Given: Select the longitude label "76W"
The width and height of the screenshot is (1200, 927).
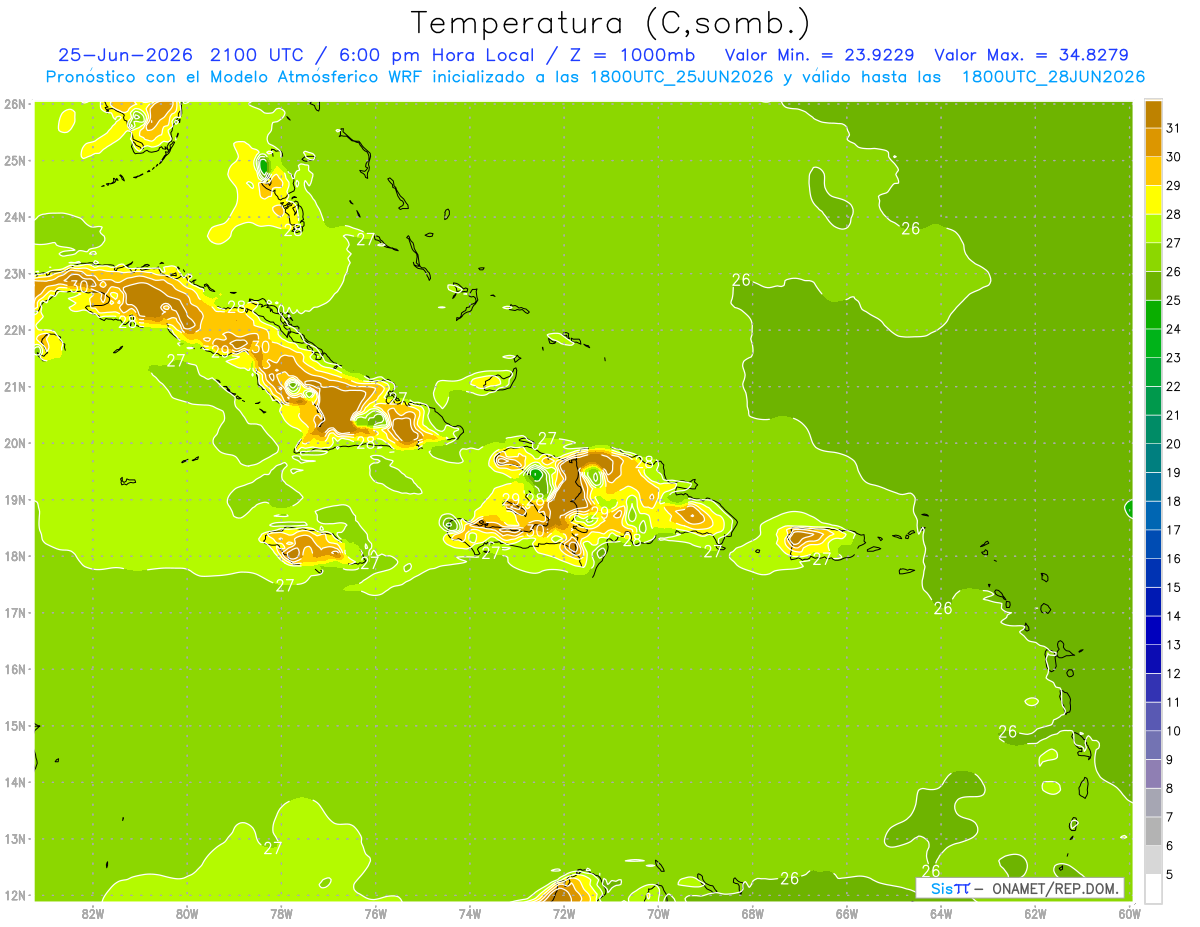Looking at the screenshot, I should pos(375,913).
